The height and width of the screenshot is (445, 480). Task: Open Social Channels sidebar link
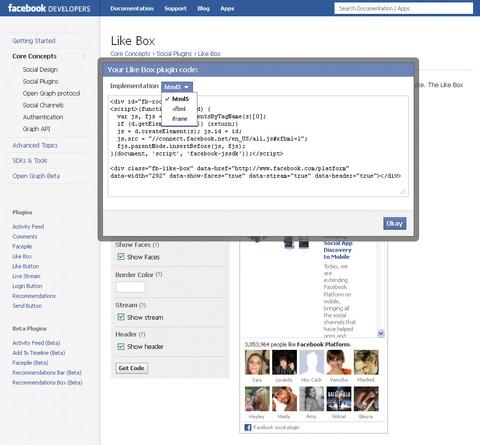43,105
